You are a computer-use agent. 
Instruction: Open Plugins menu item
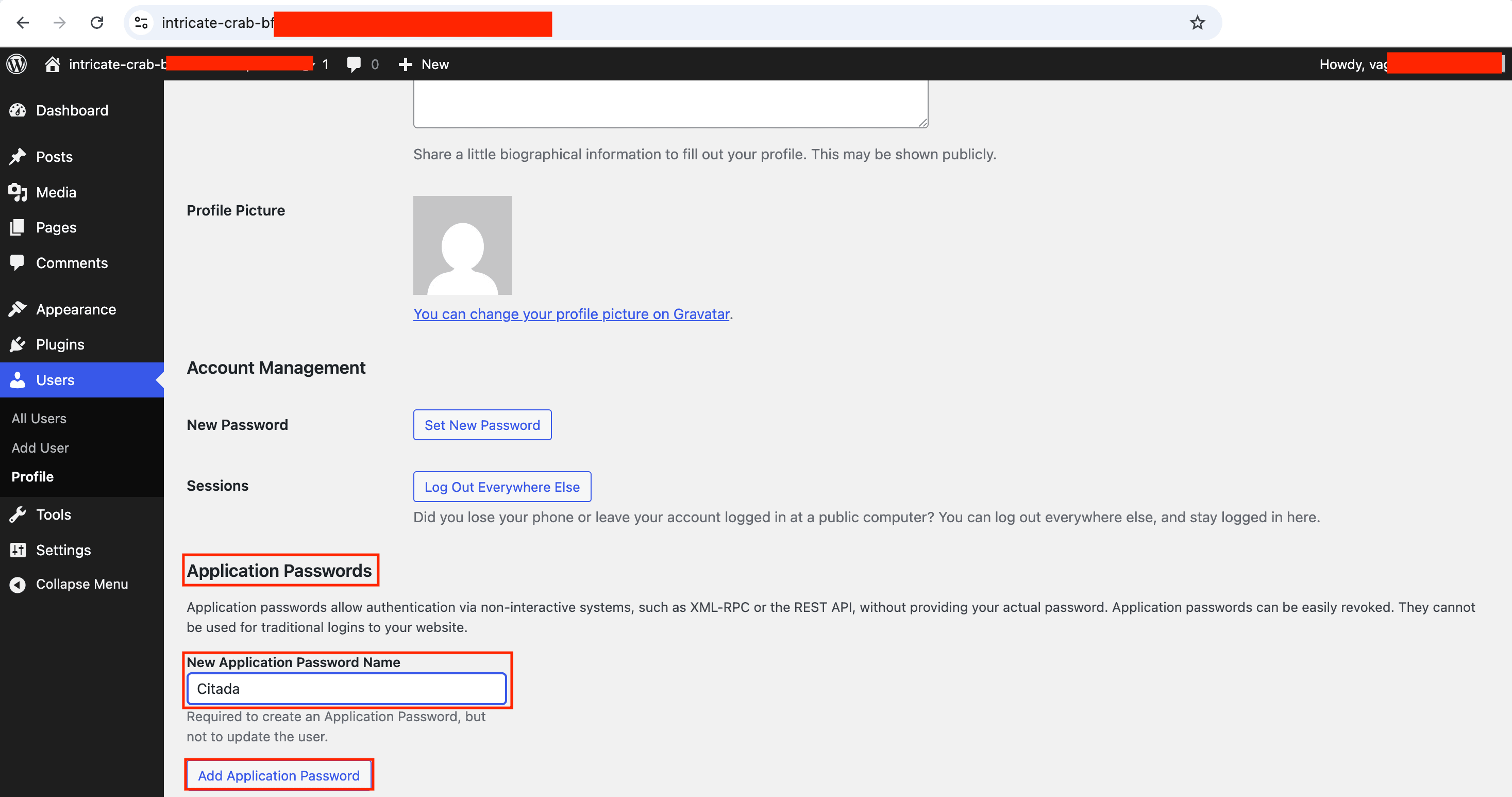[81, 344]
